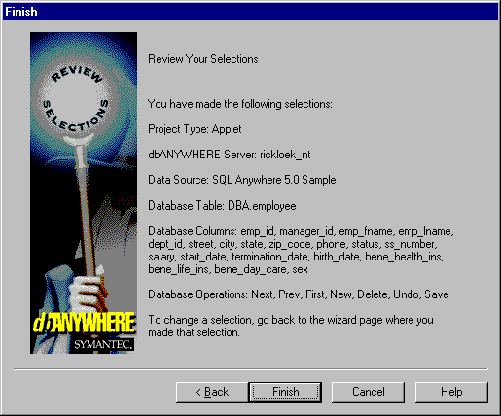The image size is (501, 416).
Task: Go back using the Back button
Action: pos(212,392)
